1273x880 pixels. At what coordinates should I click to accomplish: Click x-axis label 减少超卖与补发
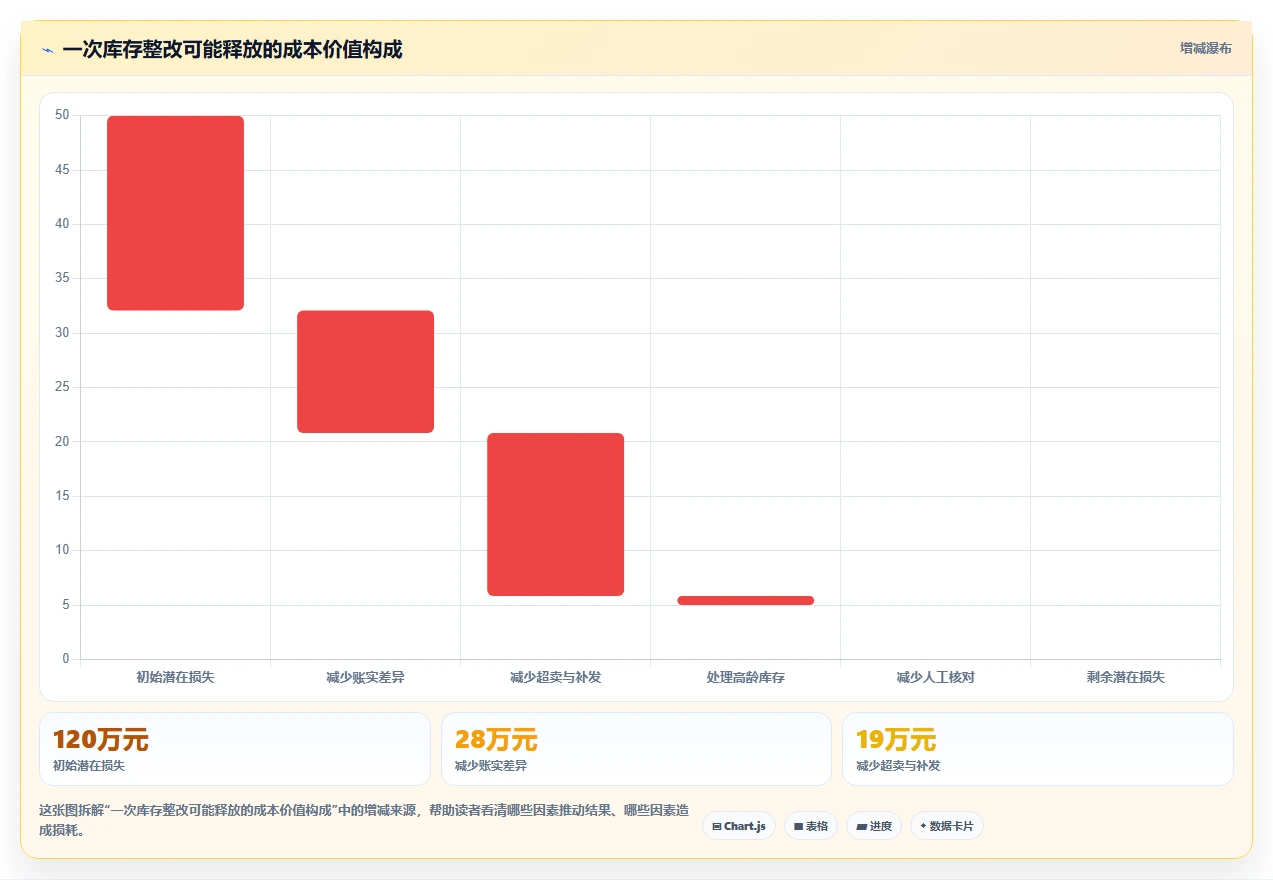click(555, 677)
